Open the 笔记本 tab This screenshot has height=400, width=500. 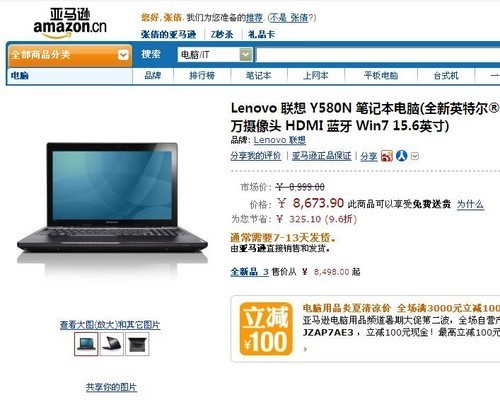coord(259,76)
